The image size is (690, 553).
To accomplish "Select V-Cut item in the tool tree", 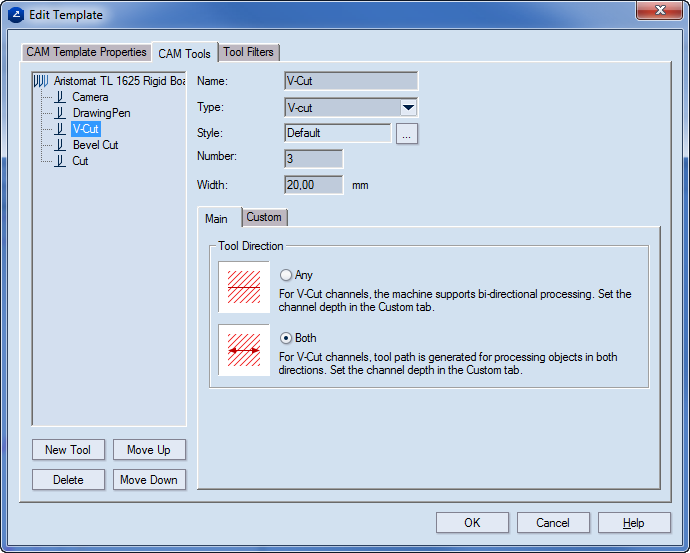I will coord(86,129).
